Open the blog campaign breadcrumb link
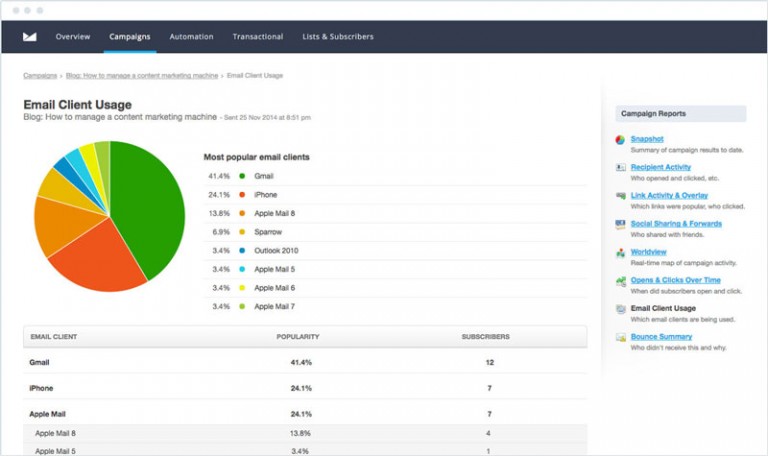This screenshot has height=456, width=768. point(142,75)
